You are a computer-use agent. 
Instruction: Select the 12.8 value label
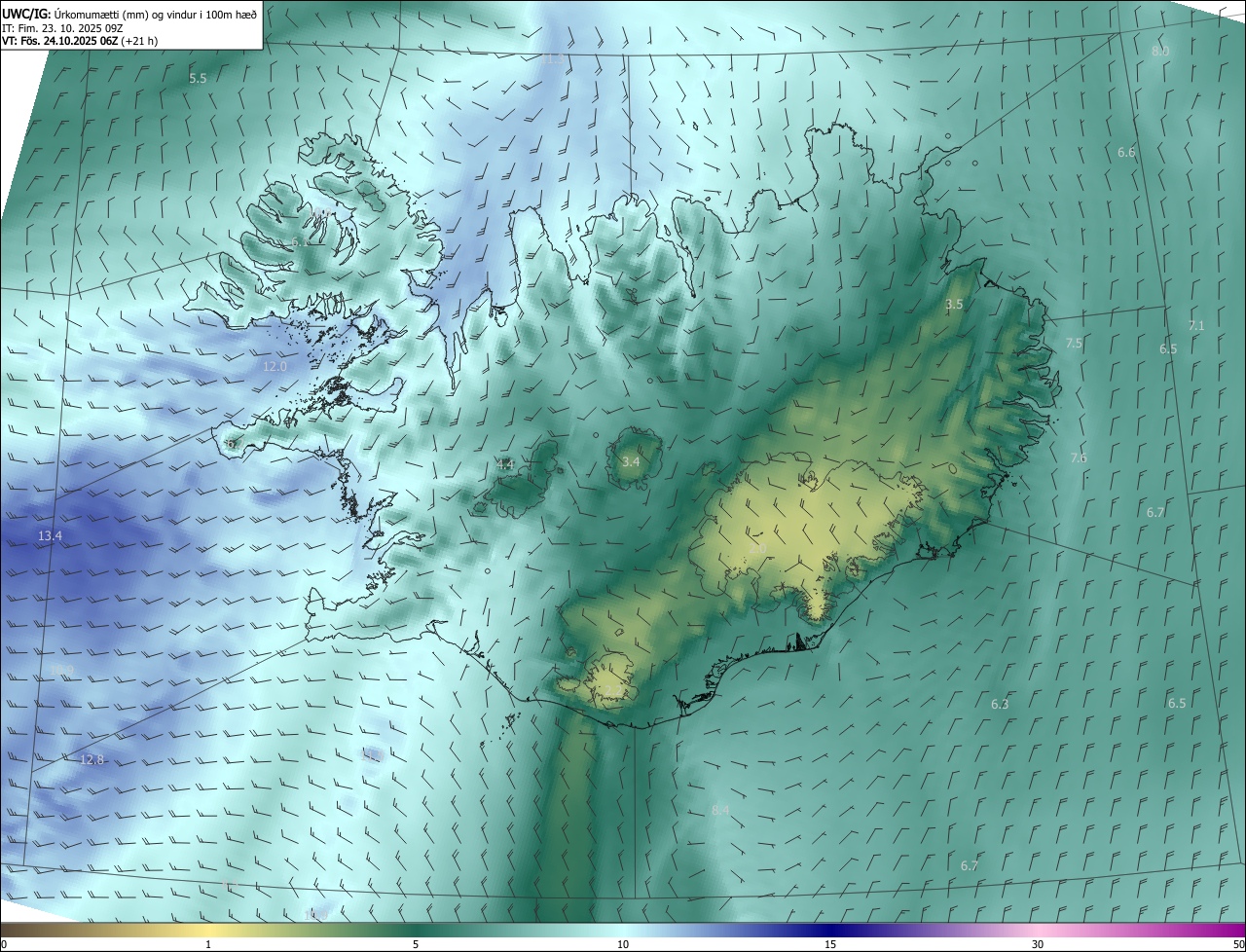[92, 760]
